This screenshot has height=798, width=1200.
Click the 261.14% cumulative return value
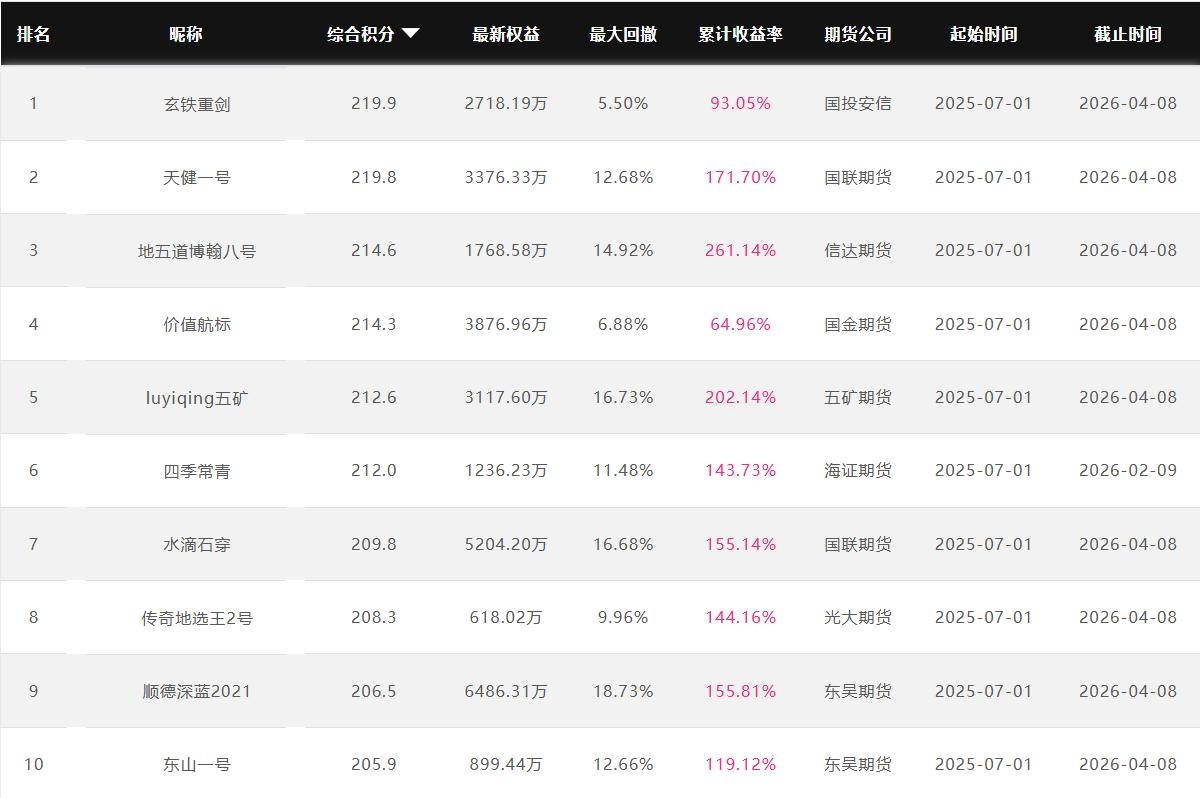(x=740, y=251)
